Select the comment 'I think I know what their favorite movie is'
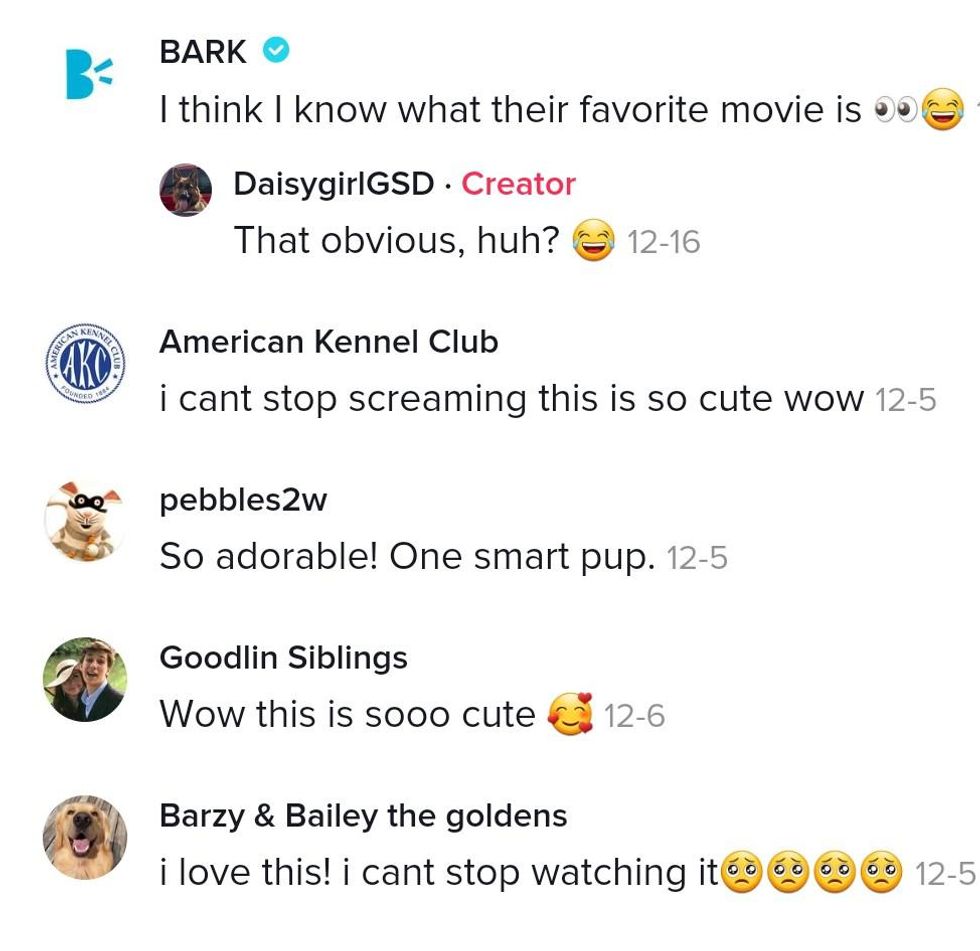980x951 pixels. pos(511,109)
